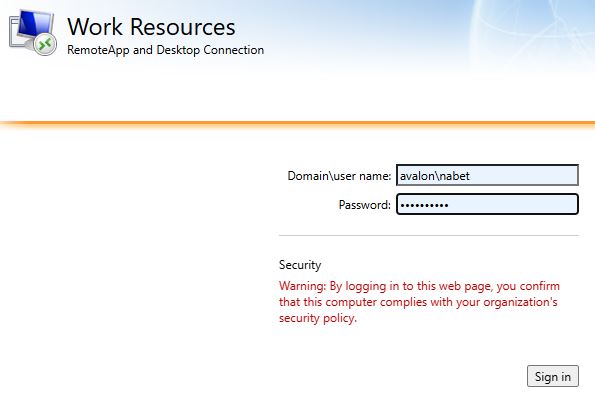This screenshot has width=595, height=400.
Task: Click the word Warning in red text
Action: [x=302, y=286]
